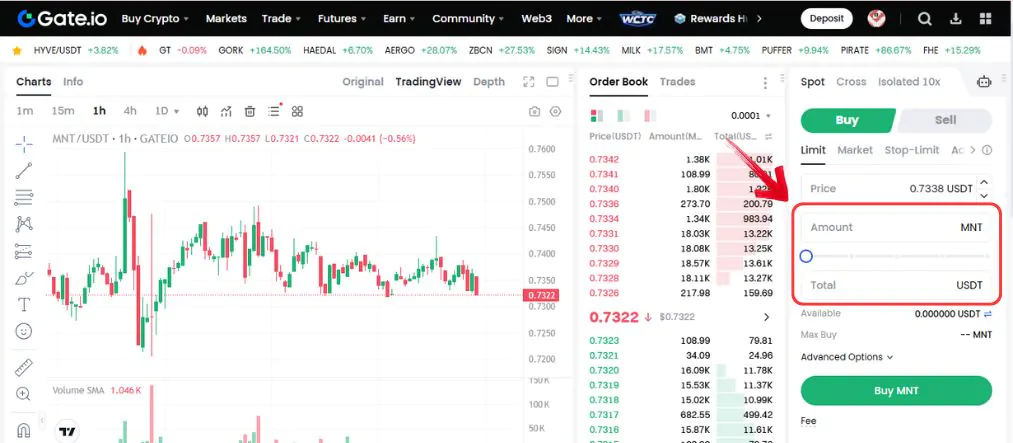Open the Buy Crypto dropdown menu
1013x443 pixels.
tap(155, 19)
